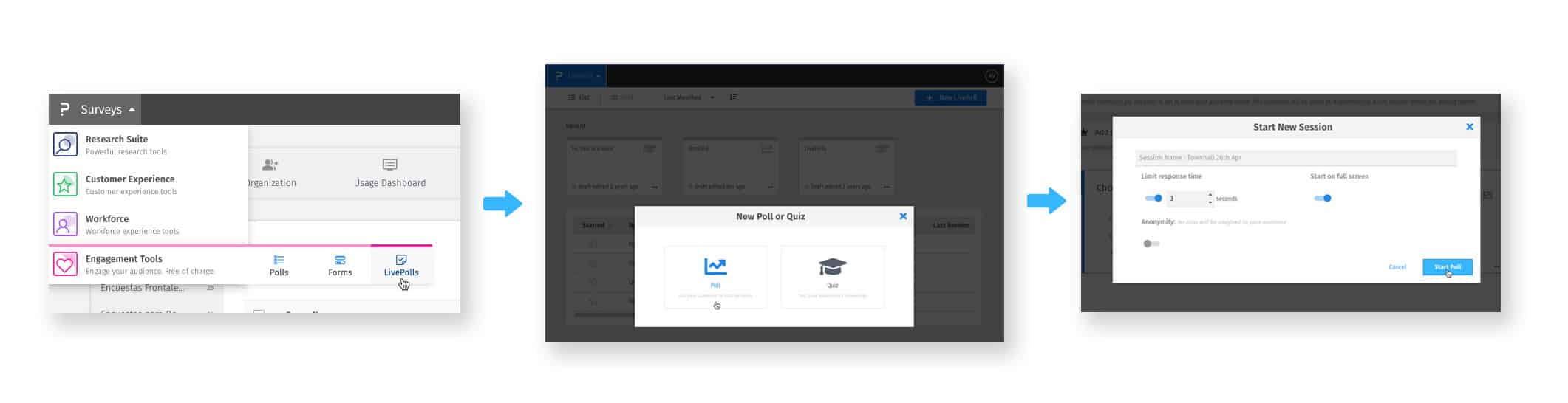
Task: Toggle Start on full screen switch
Action: (x=1323, y=198)
